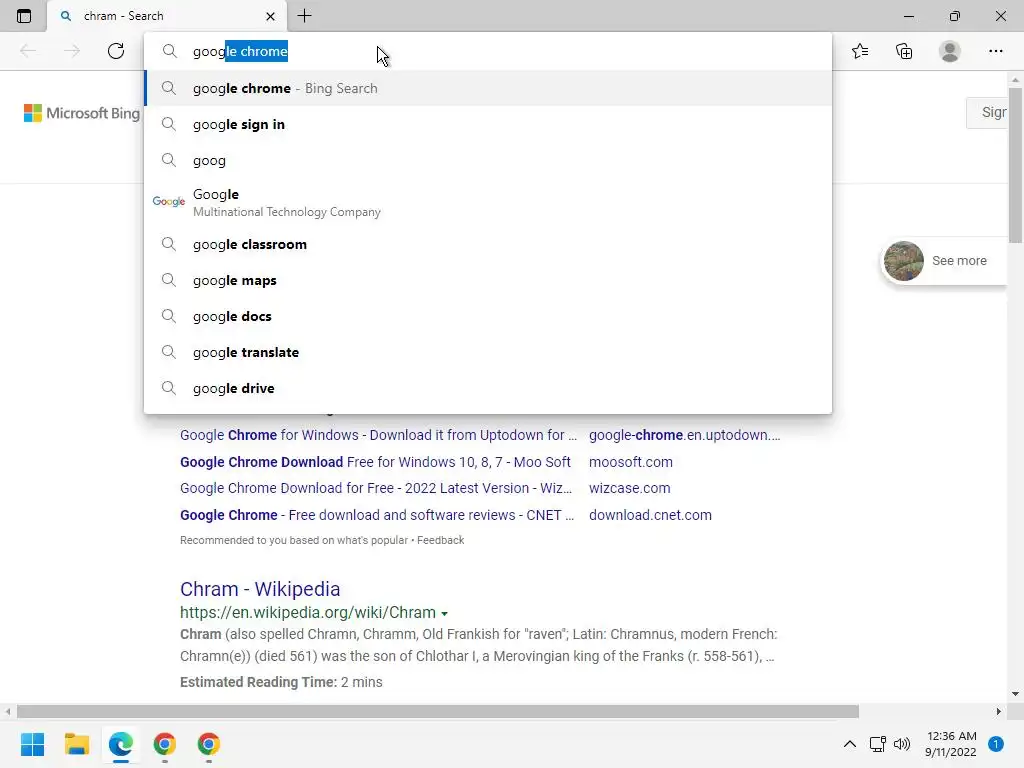Viewport: 1024px width, 768px height.
Task: Open 'Chram - Wikipedia' result title
Action: pyautogui.click(x=260, y=589)
